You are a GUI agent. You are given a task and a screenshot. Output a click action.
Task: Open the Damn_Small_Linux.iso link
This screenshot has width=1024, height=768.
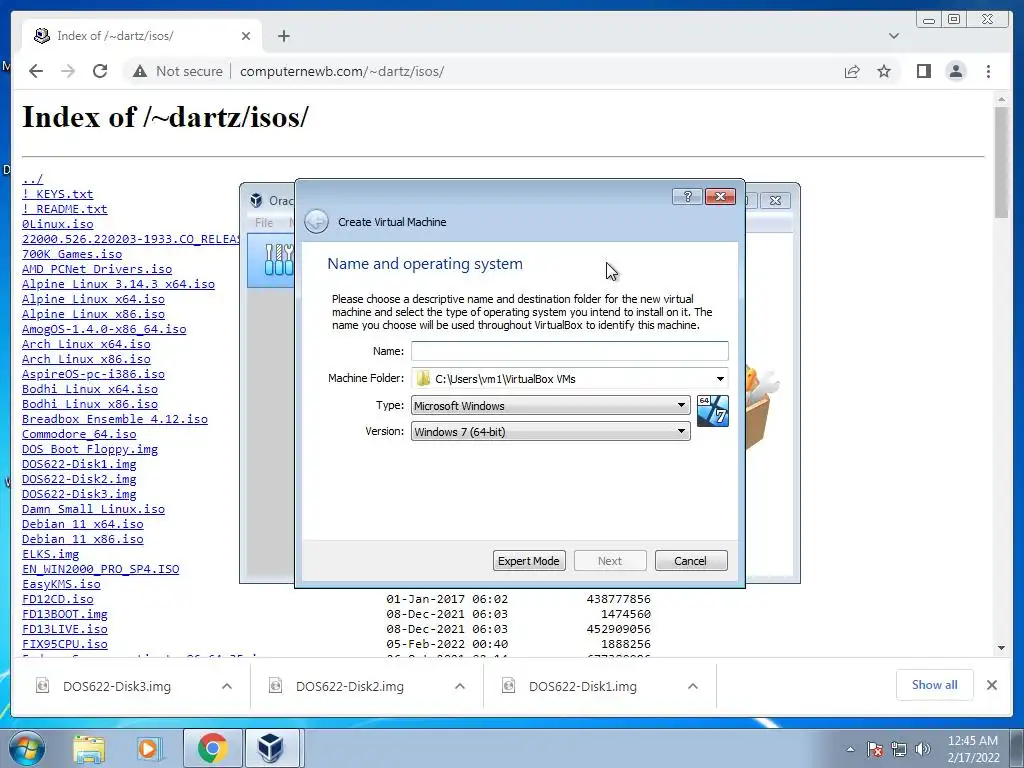(x=93, y=509)
